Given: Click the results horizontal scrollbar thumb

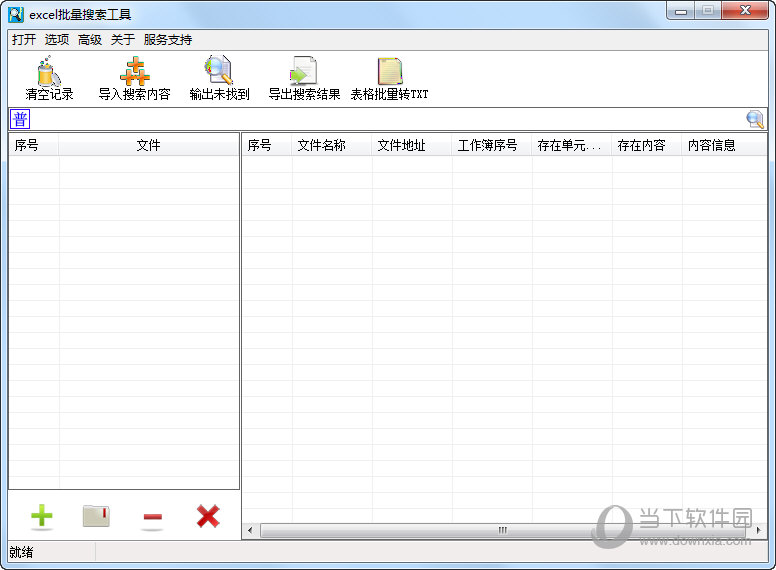Looking at the screenshot, I should (503, 530).
